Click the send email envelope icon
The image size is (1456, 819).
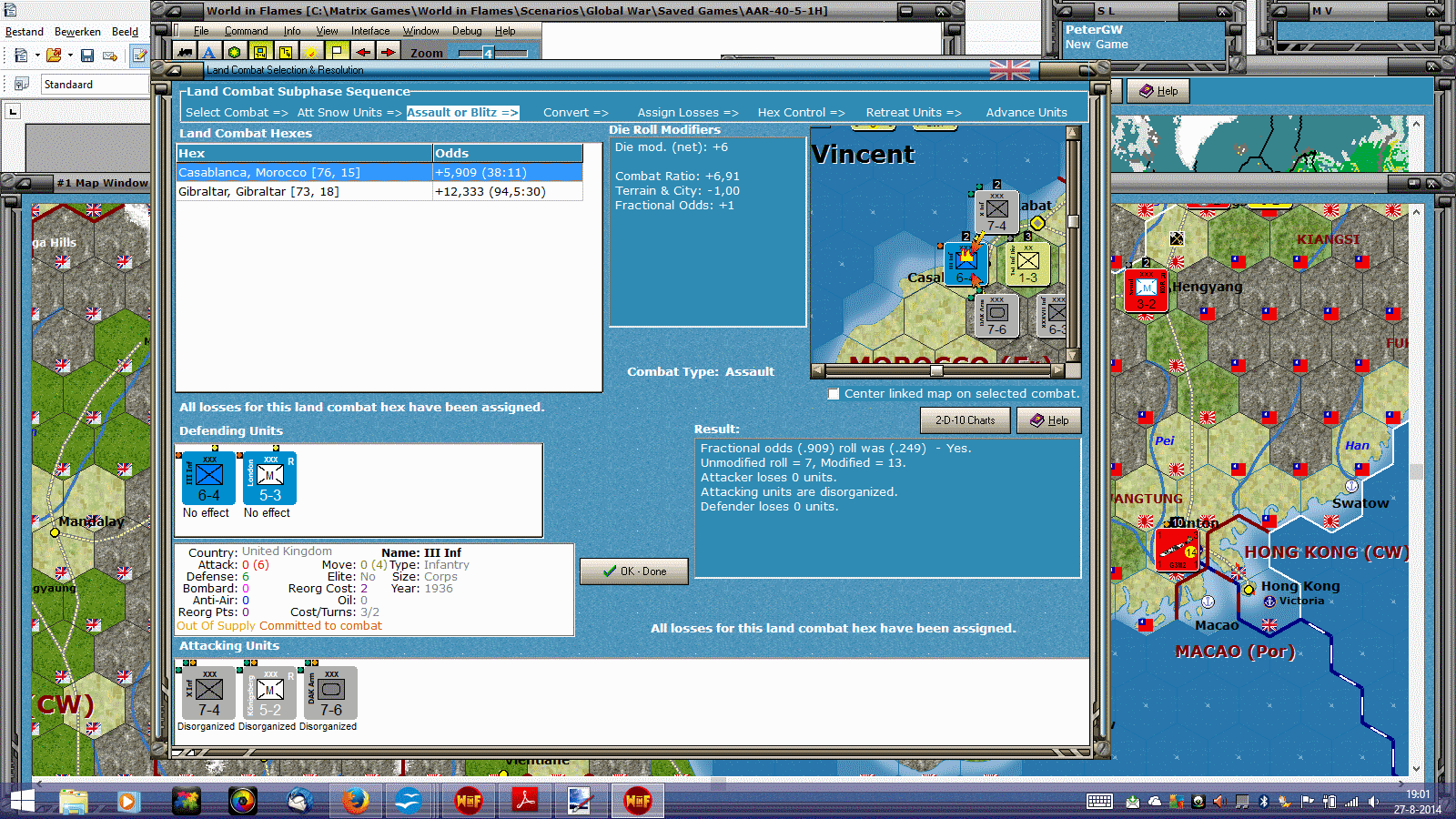[110, 56]
